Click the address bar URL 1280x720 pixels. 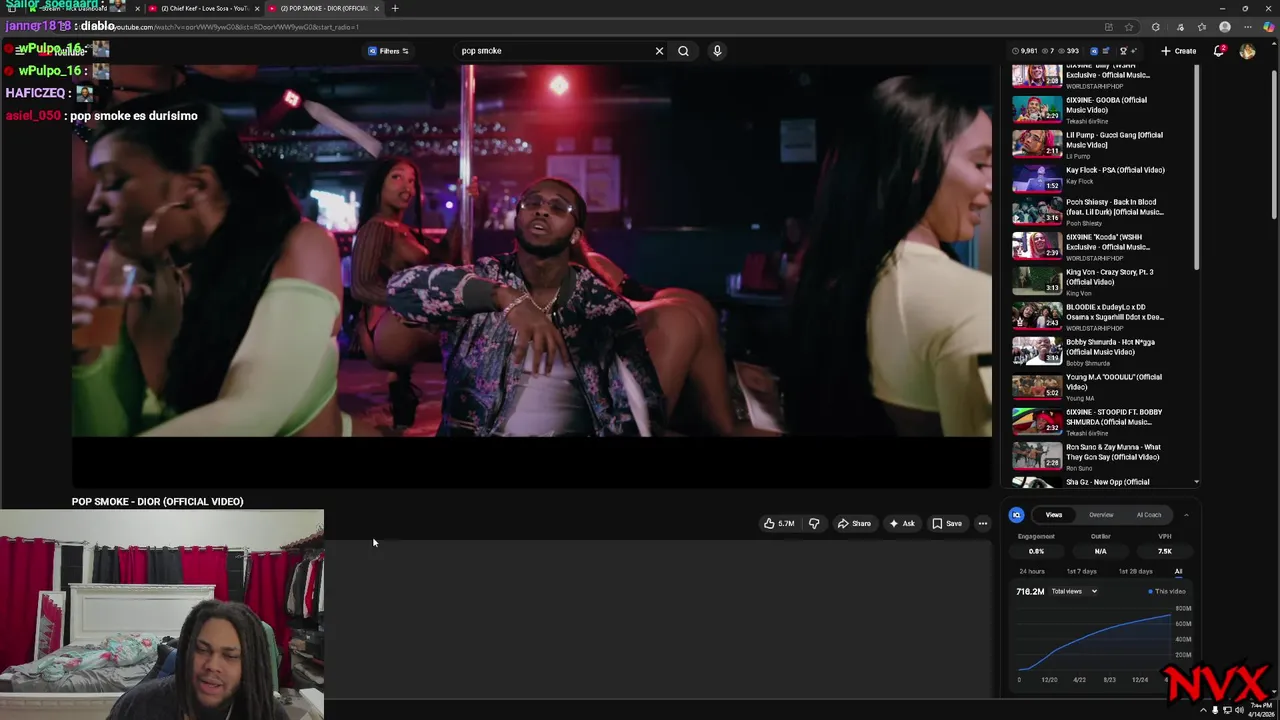(x=237, y=27)
